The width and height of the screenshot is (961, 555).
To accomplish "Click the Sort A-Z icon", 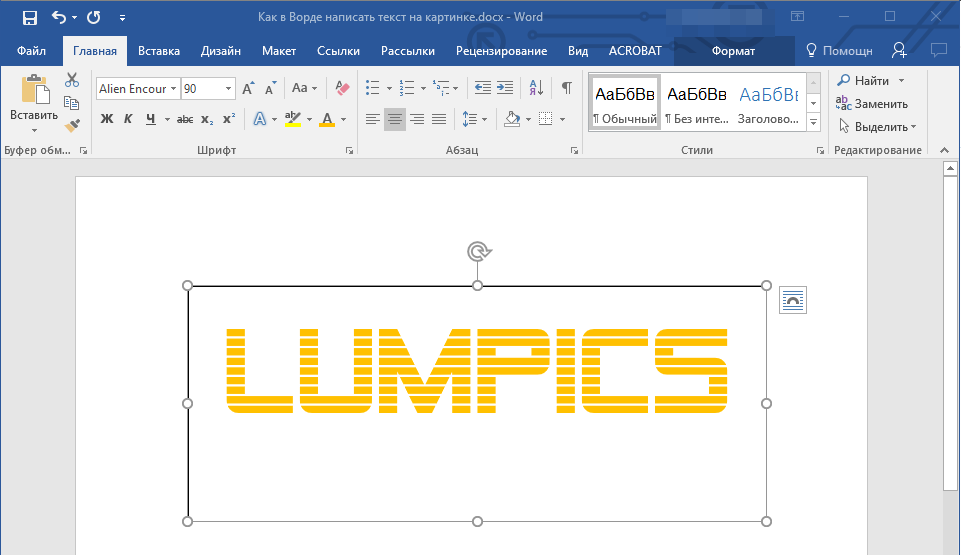I will [x=535, y=88].
